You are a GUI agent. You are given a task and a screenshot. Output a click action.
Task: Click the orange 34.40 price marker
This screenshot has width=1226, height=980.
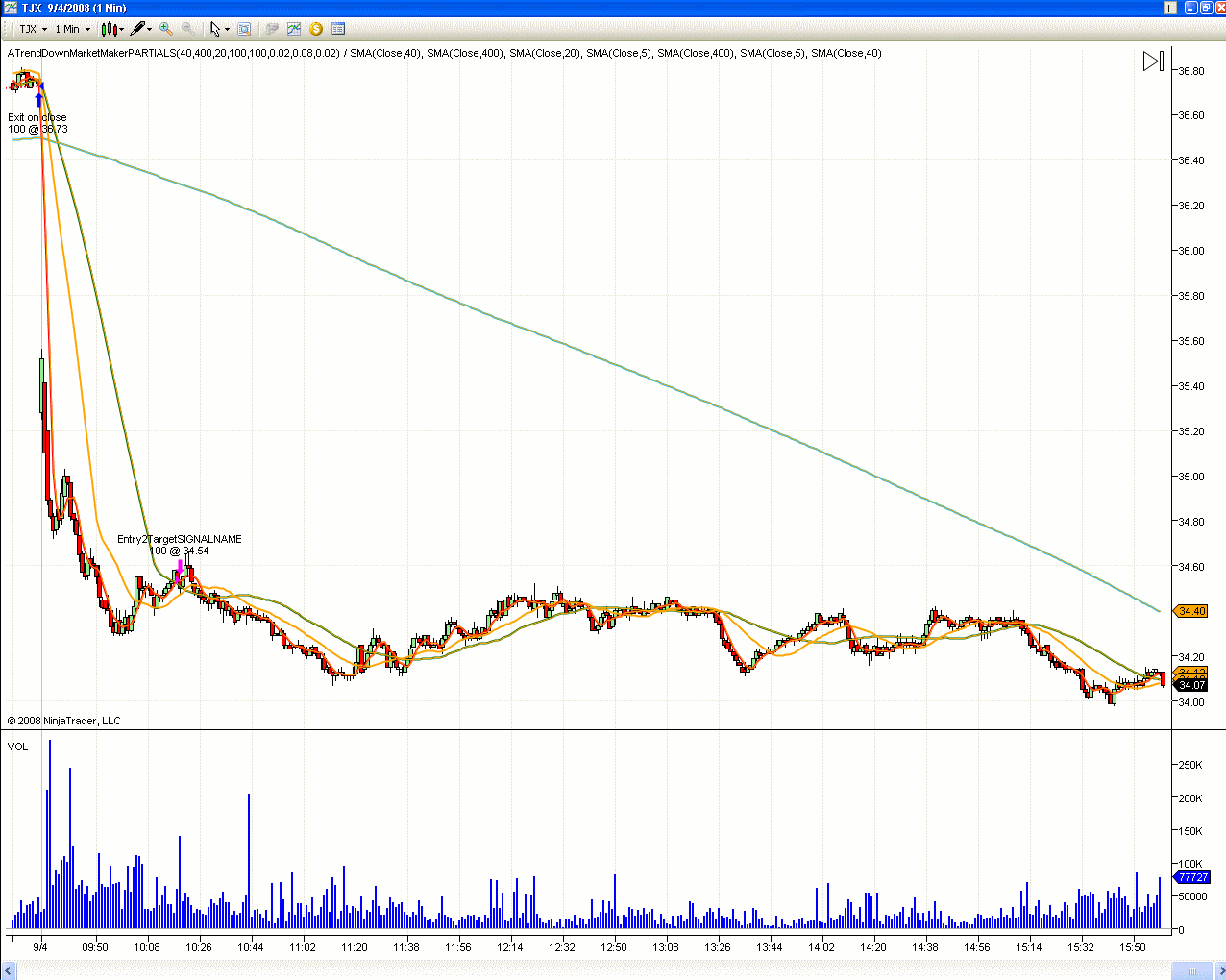(1190, 610)
